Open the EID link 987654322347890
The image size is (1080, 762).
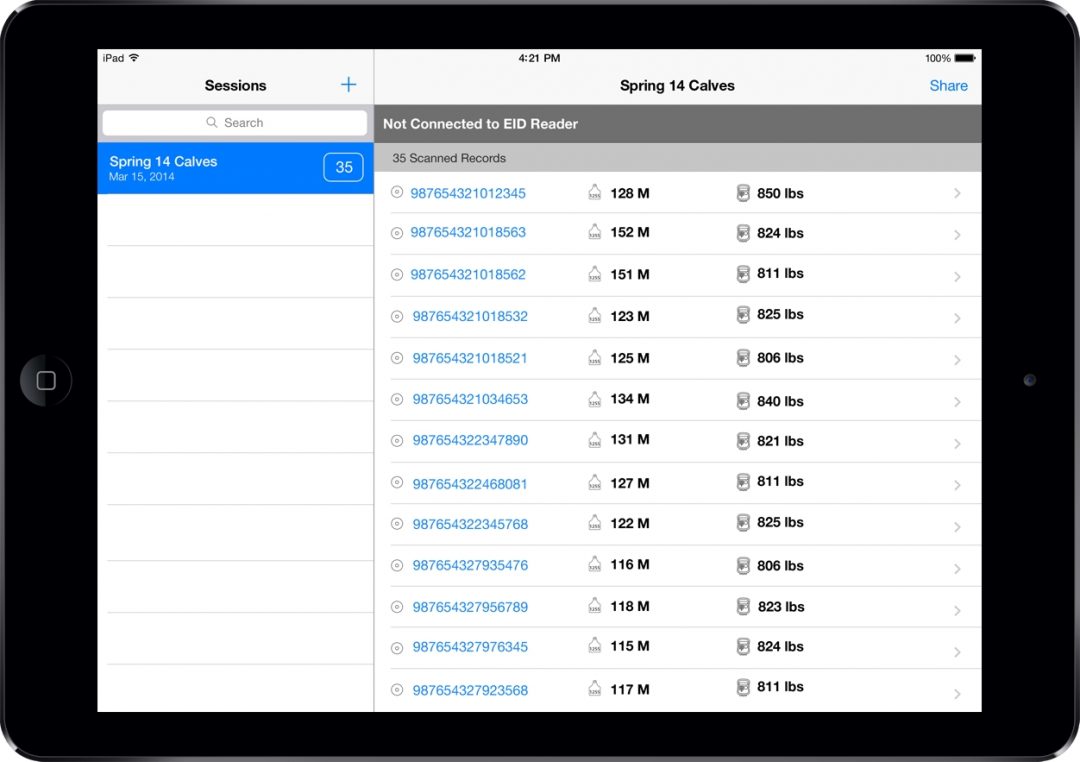tap(470, 440)
